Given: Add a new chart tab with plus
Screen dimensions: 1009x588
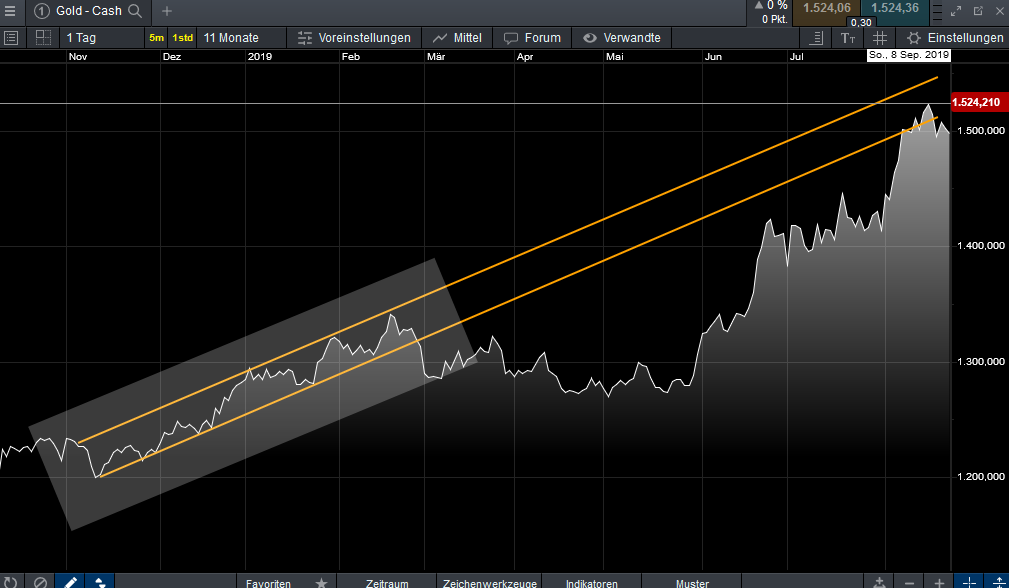Looking at the screenshot, I should [x=167, y=11].
